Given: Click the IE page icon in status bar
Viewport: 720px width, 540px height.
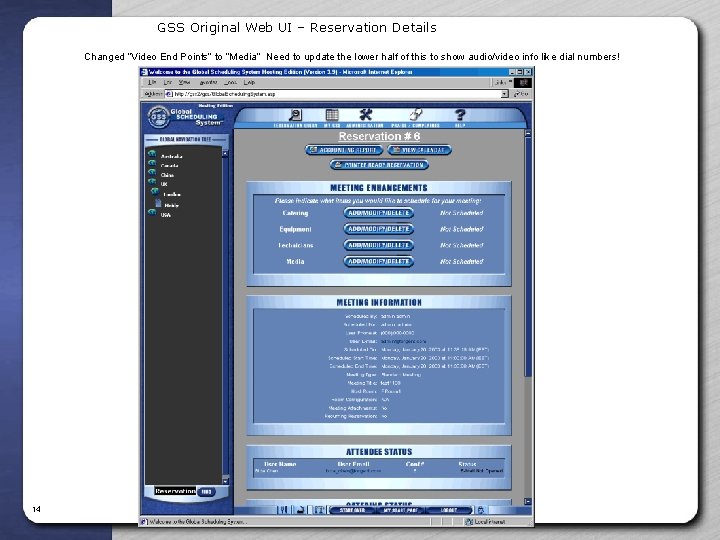Looking at the screenshot, I should point(144,522).
